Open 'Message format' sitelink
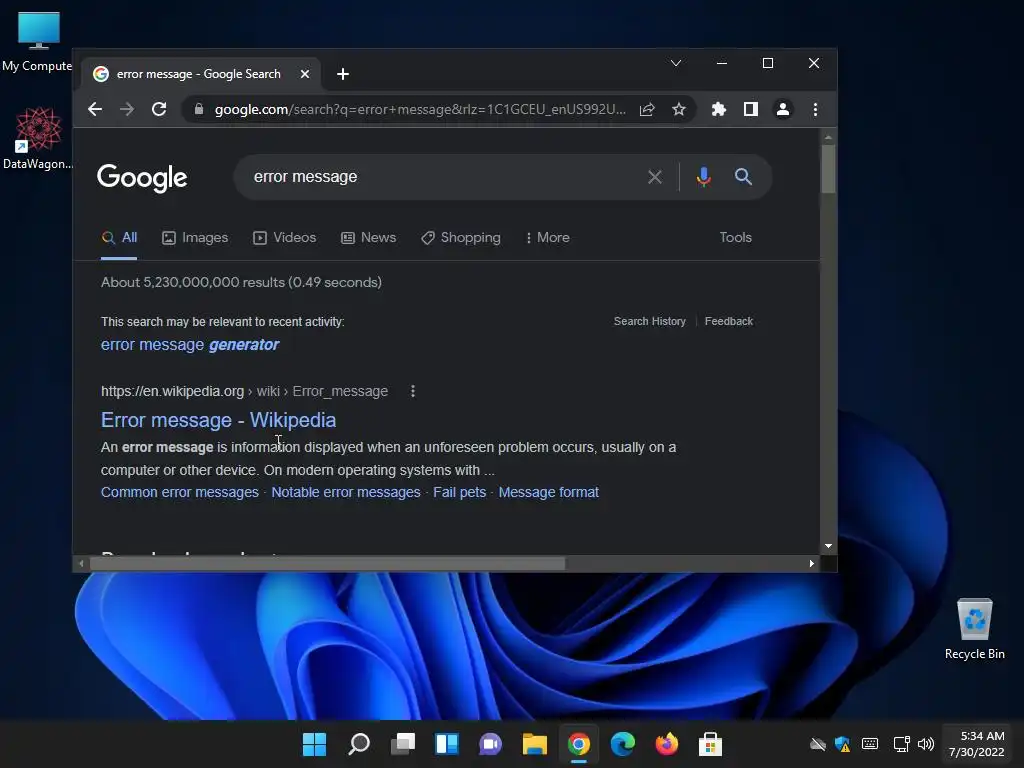 (x=549, y=492)
